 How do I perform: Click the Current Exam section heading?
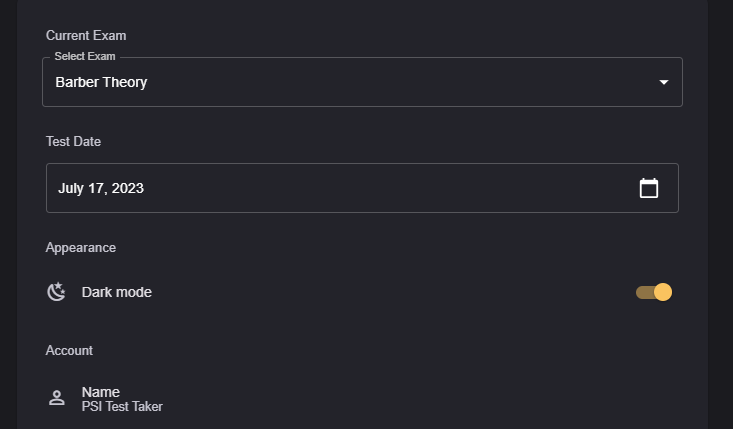(x=86, y=36)
